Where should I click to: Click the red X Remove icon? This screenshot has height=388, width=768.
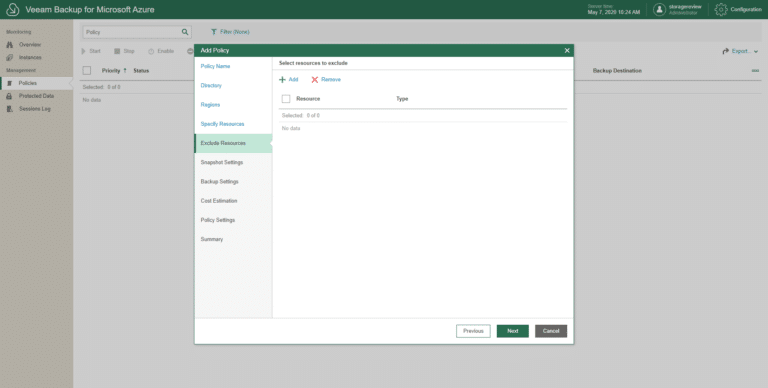(x=314, y=79)
